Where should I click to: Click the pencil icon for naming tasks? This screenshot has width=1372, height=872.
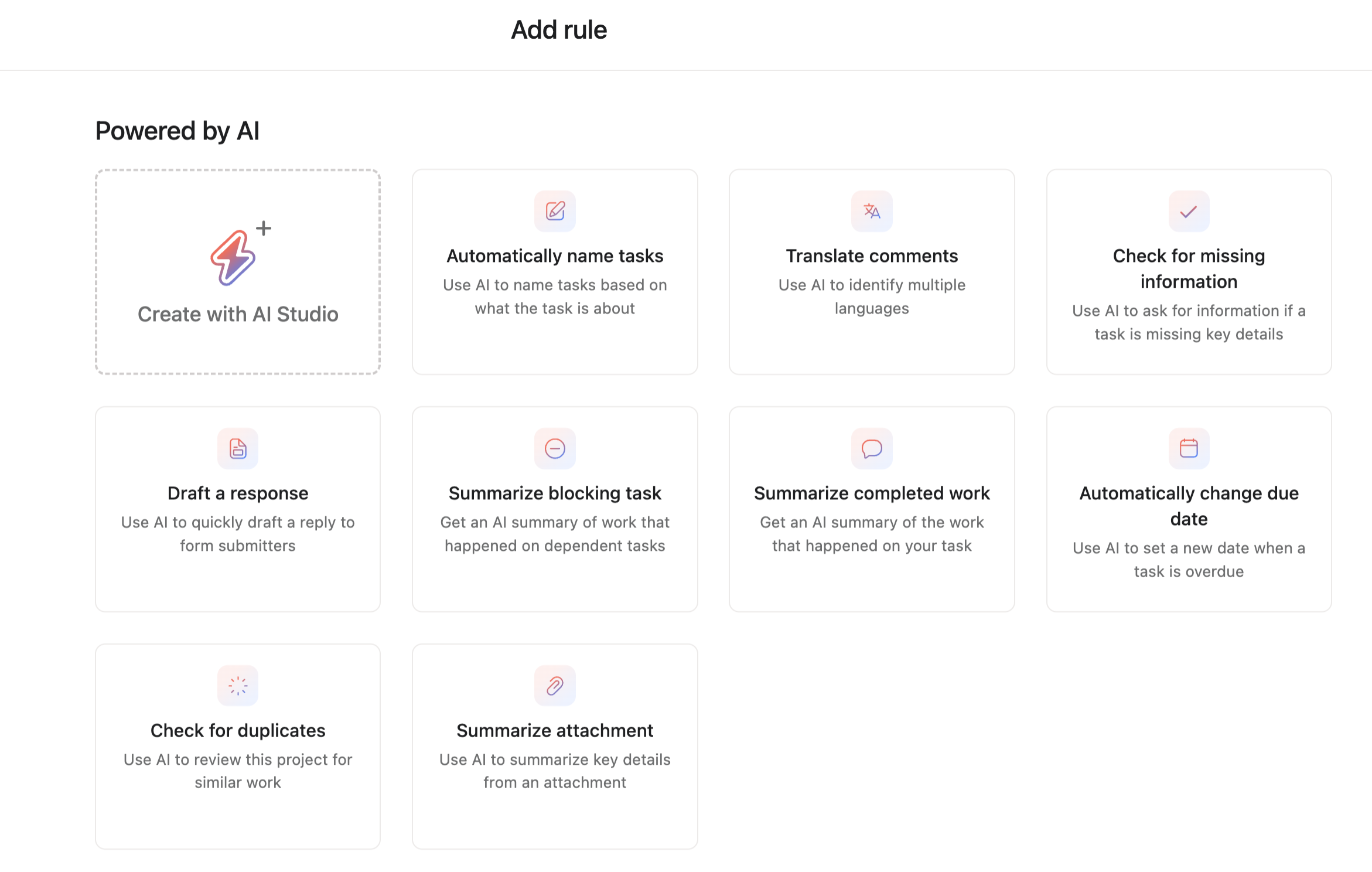click(555, 211)
